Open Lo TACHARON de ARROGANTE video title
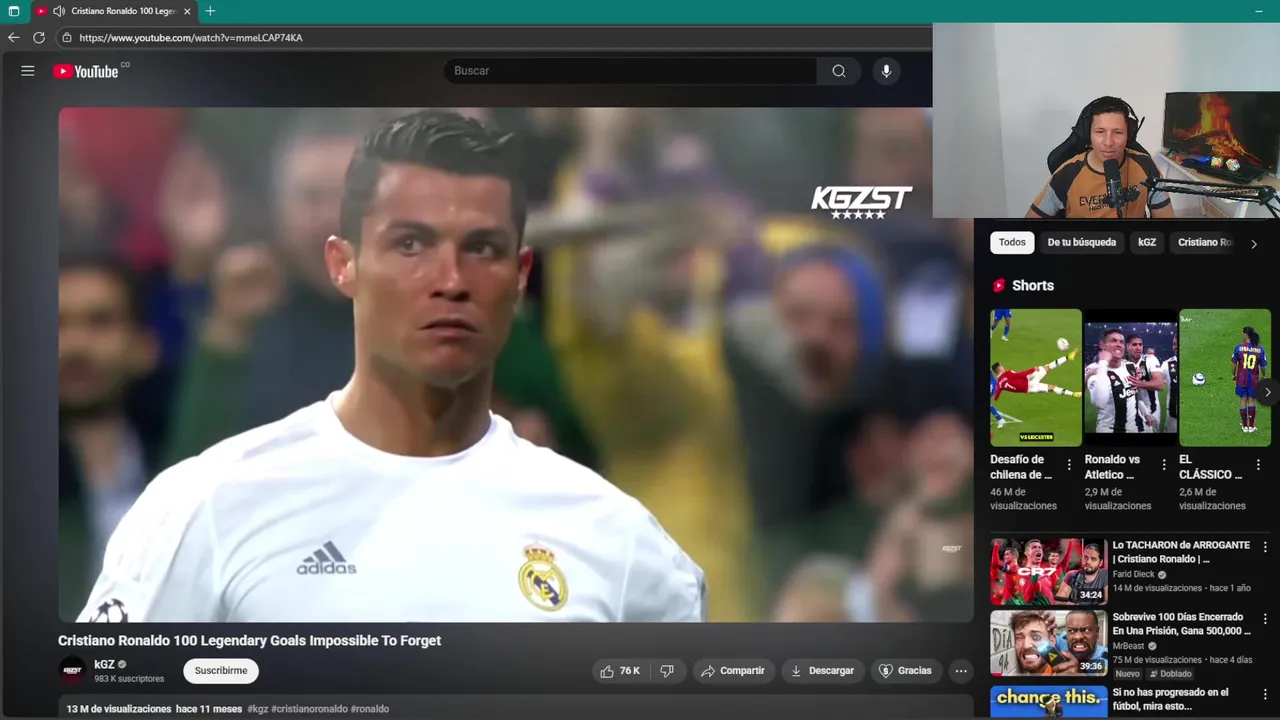The image size is (1280, 720). (1181, 552)
